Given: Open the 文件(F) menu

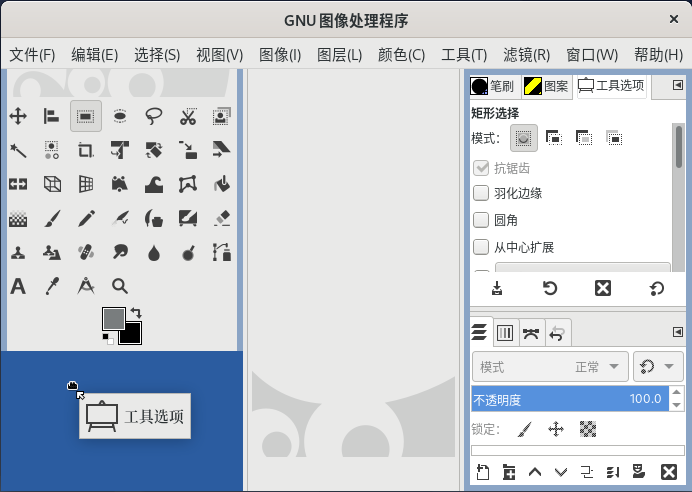Looking at the screenshot, I should [x=32, y=55].
